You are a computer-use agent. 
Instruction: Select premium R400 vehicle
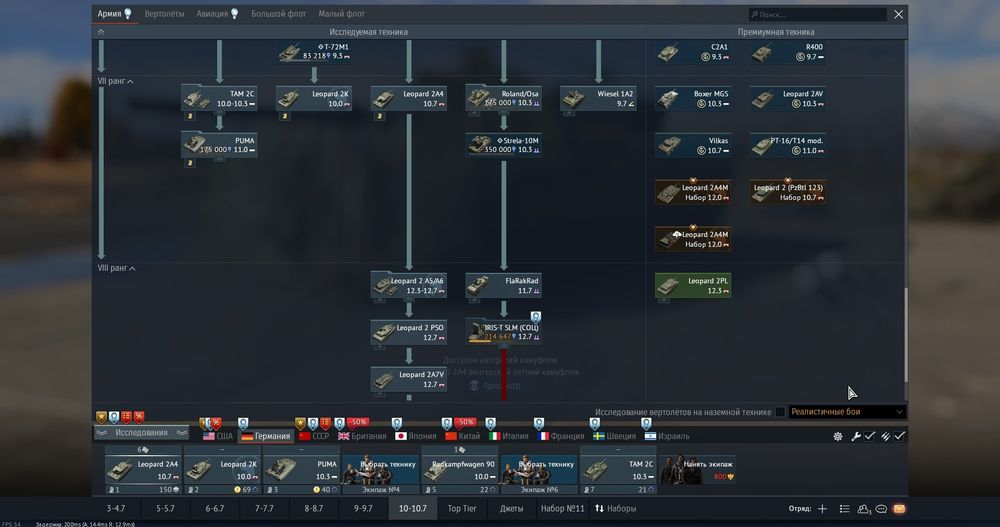[x=788, y=52]
